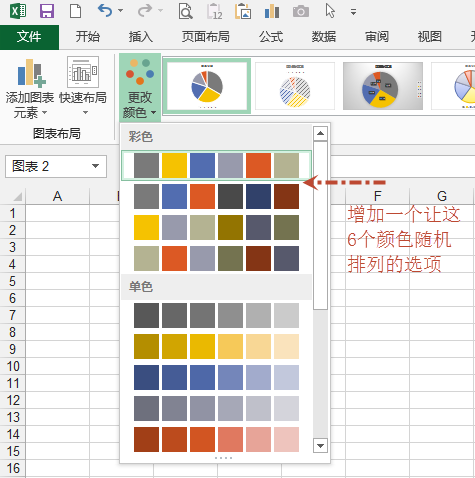Open 快速布局 dropdown
This screenshot has width=475, height=478.
[x=83, y=87]
